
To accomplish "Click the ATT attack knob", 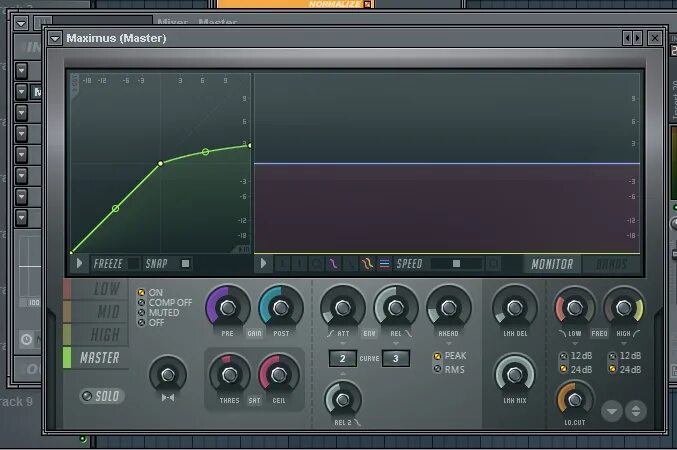I will coord(343,307).
